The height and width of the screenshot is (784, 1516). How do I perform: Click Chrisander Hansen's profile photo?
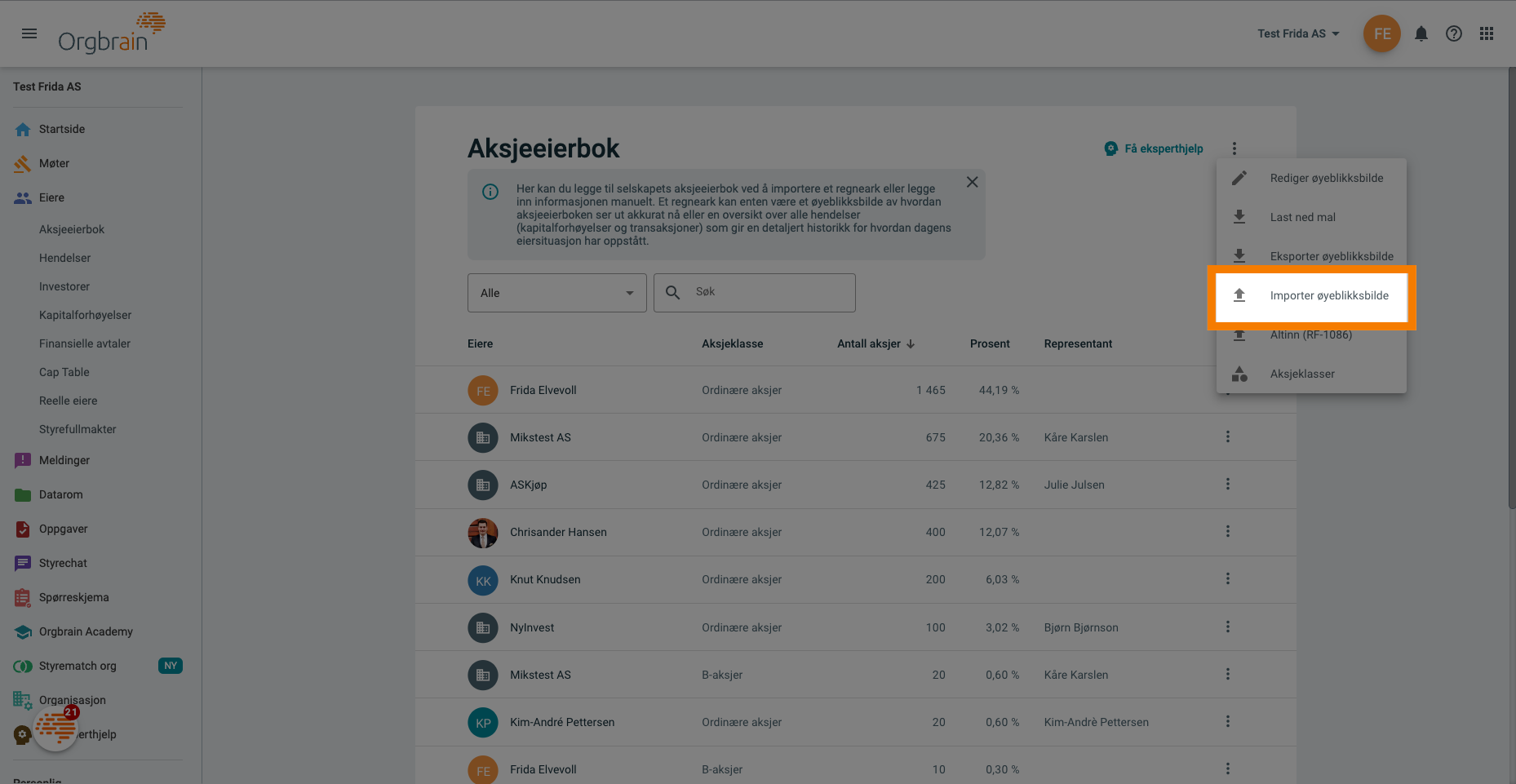tap(483, 533)
